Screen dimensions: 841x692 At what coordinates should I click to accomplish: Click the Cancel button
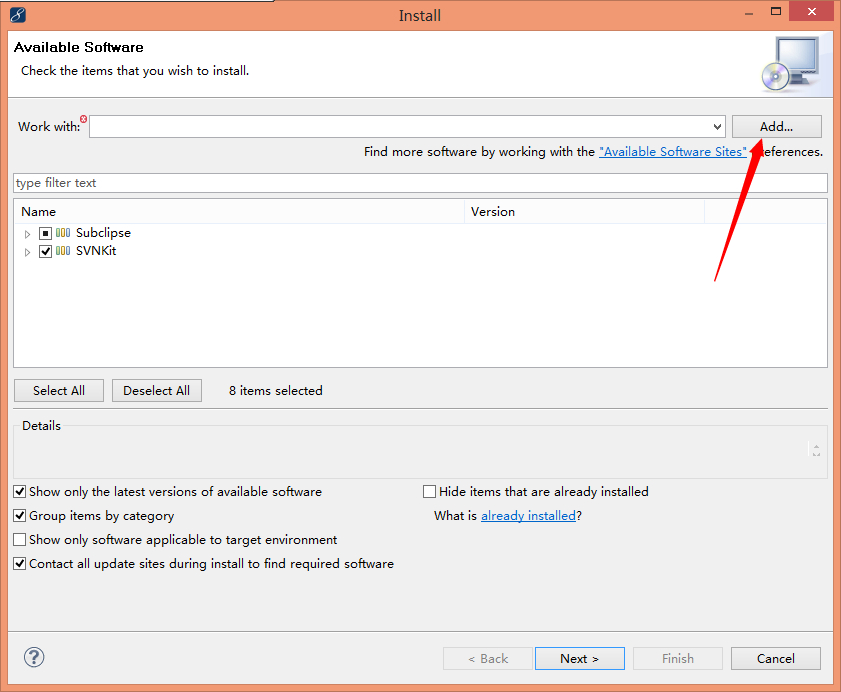tap(776, 658)
